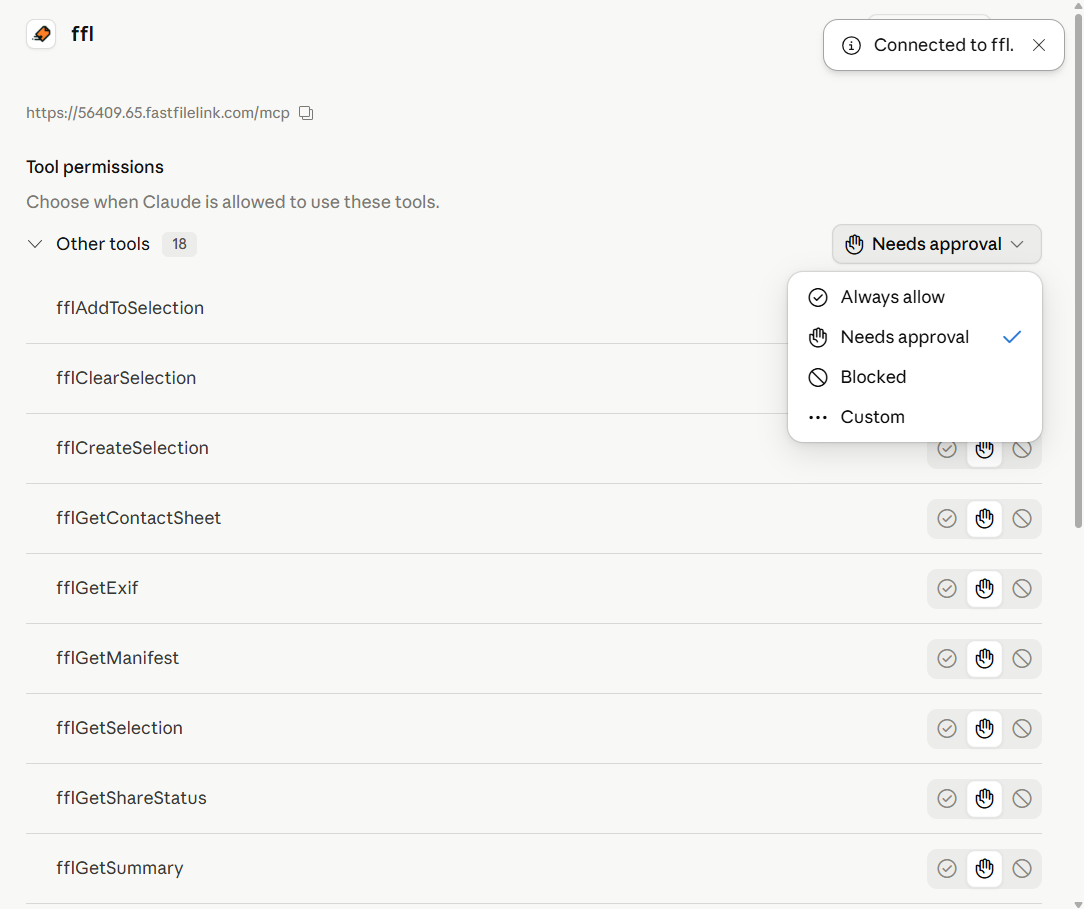Block the fflGetSummary tool
This screenshot has height=909, width=1084.
(1022, 868)
